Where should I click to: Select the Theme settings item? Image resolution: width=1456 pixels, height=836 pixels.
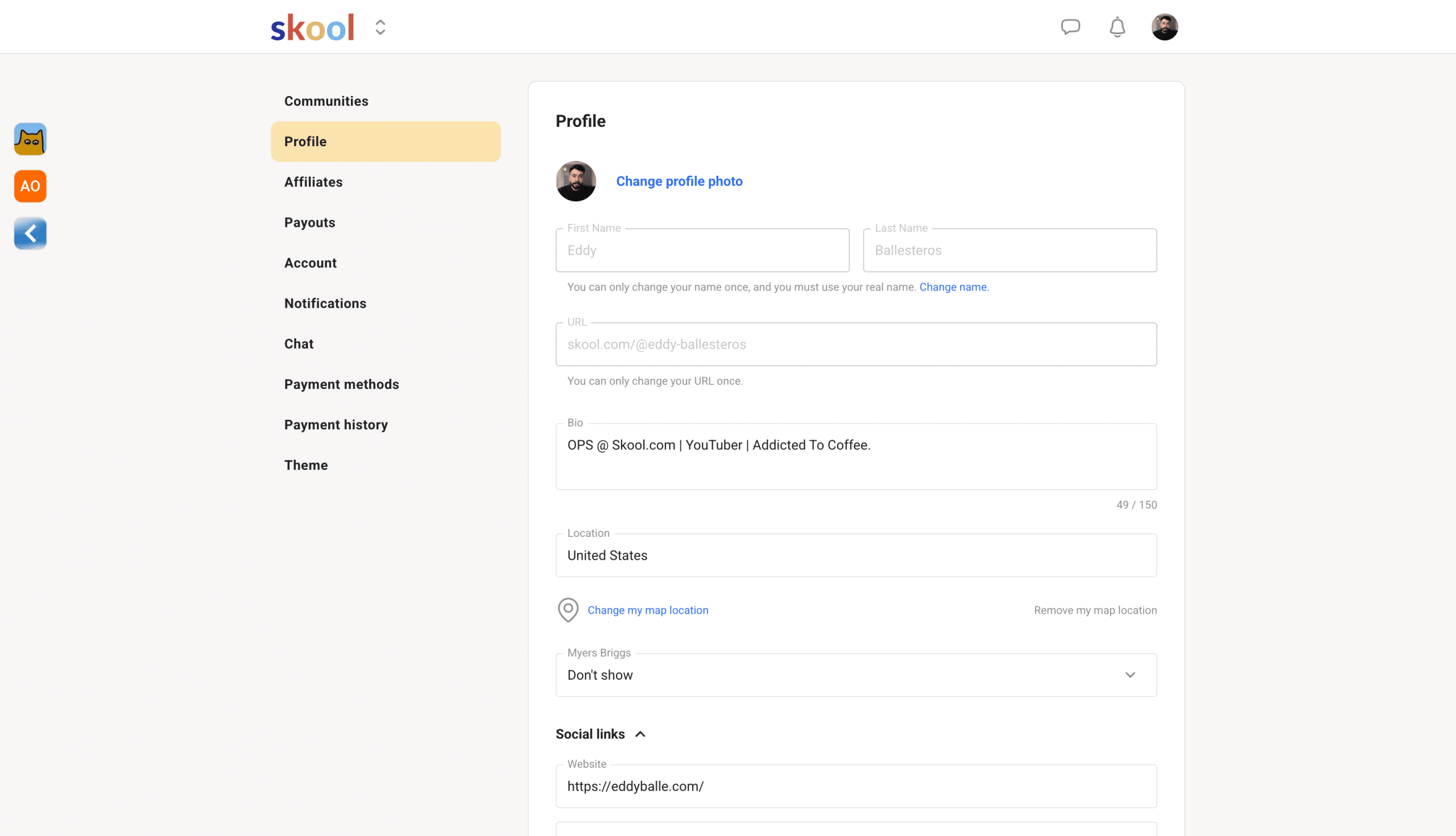point(306,465)
